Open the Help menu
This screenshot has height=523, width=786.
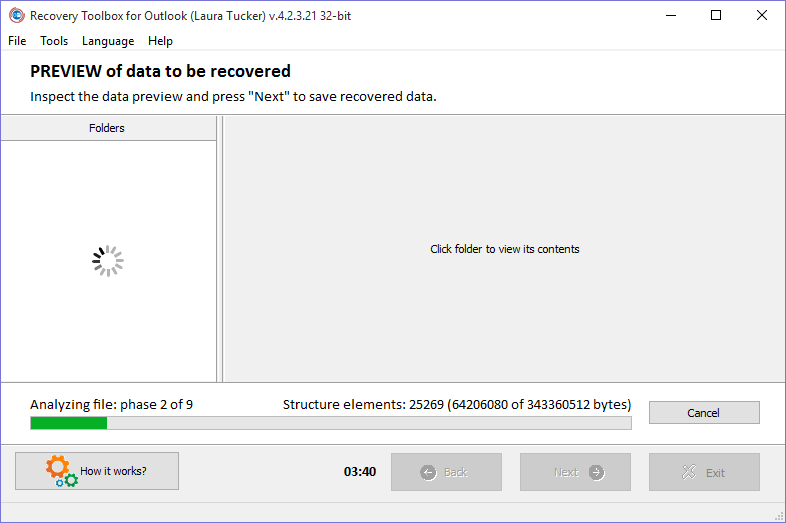click(160, 41)
